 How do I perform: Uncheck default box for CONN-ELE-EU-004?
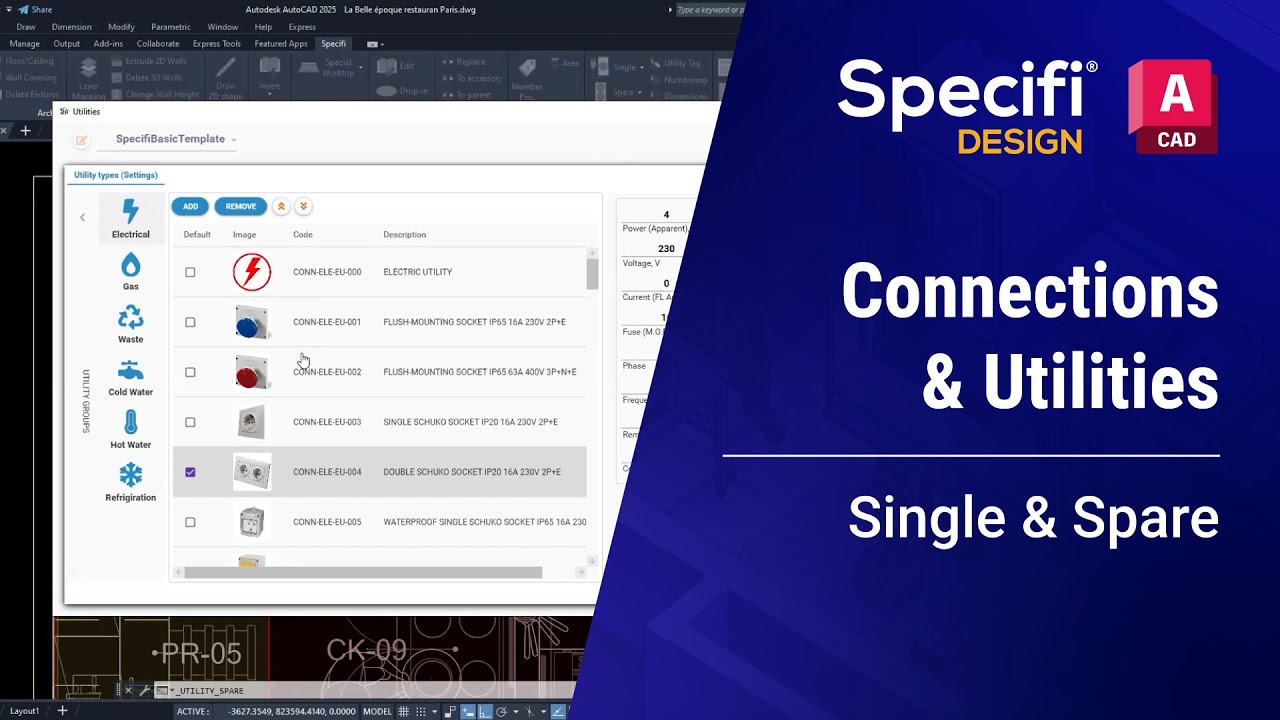click(190, 472)
